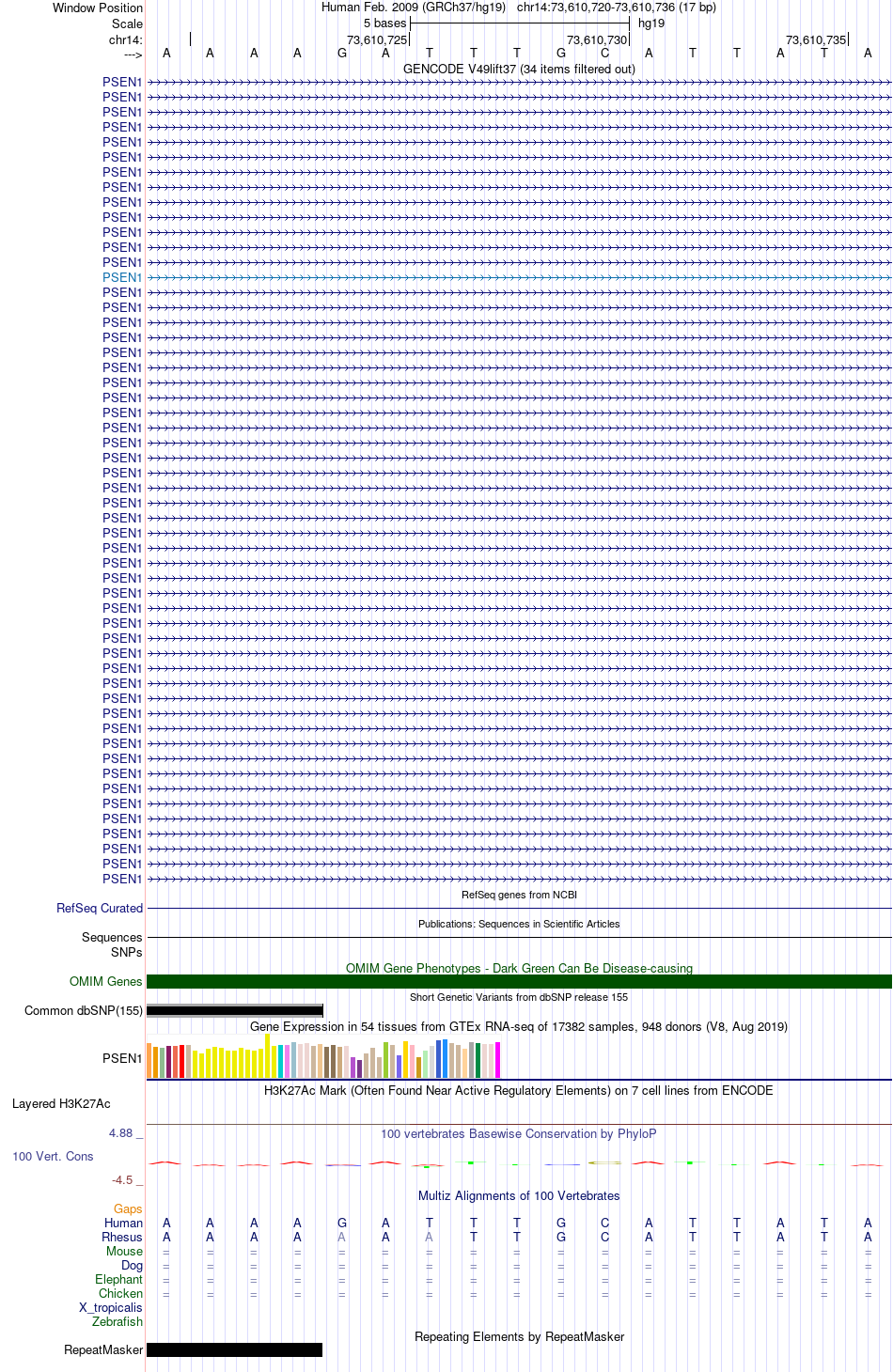Click the tallest yellow GTEx expression bar
893x1372 pixels.
tap(268, 1055)
